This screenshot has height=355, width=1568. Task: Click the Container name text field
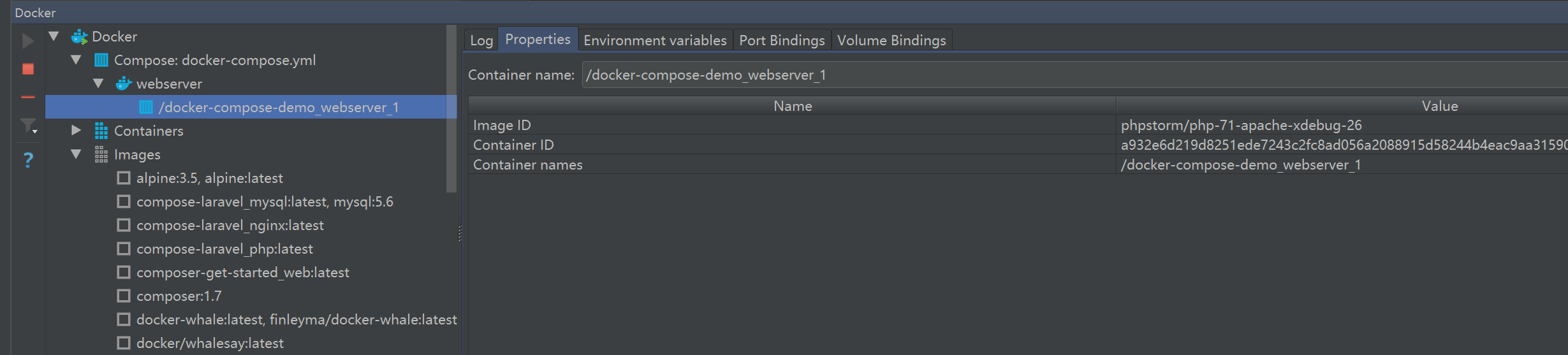click(1071, 75)
